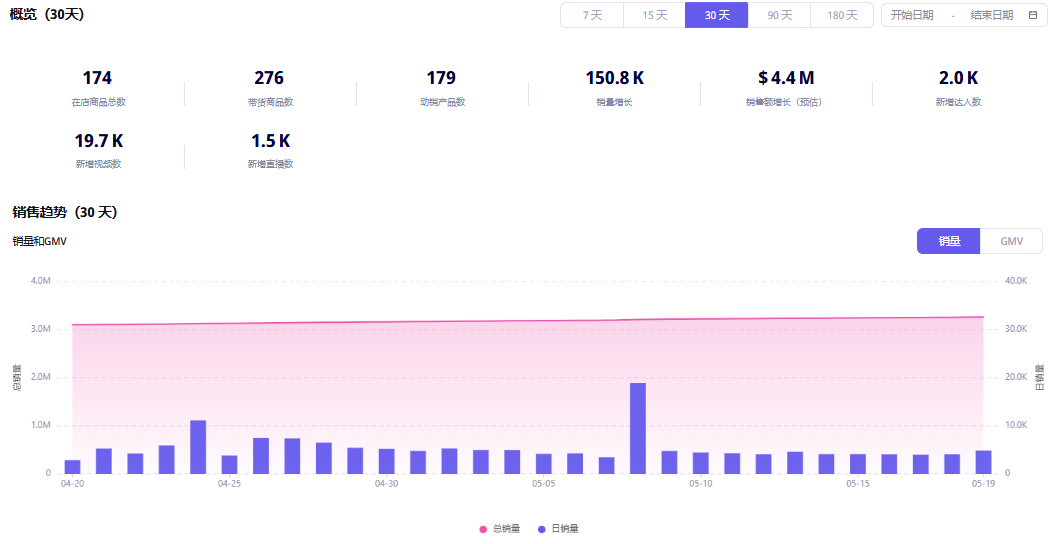Click the 开始日期 start date field
1055x544 pixels.
912,15
